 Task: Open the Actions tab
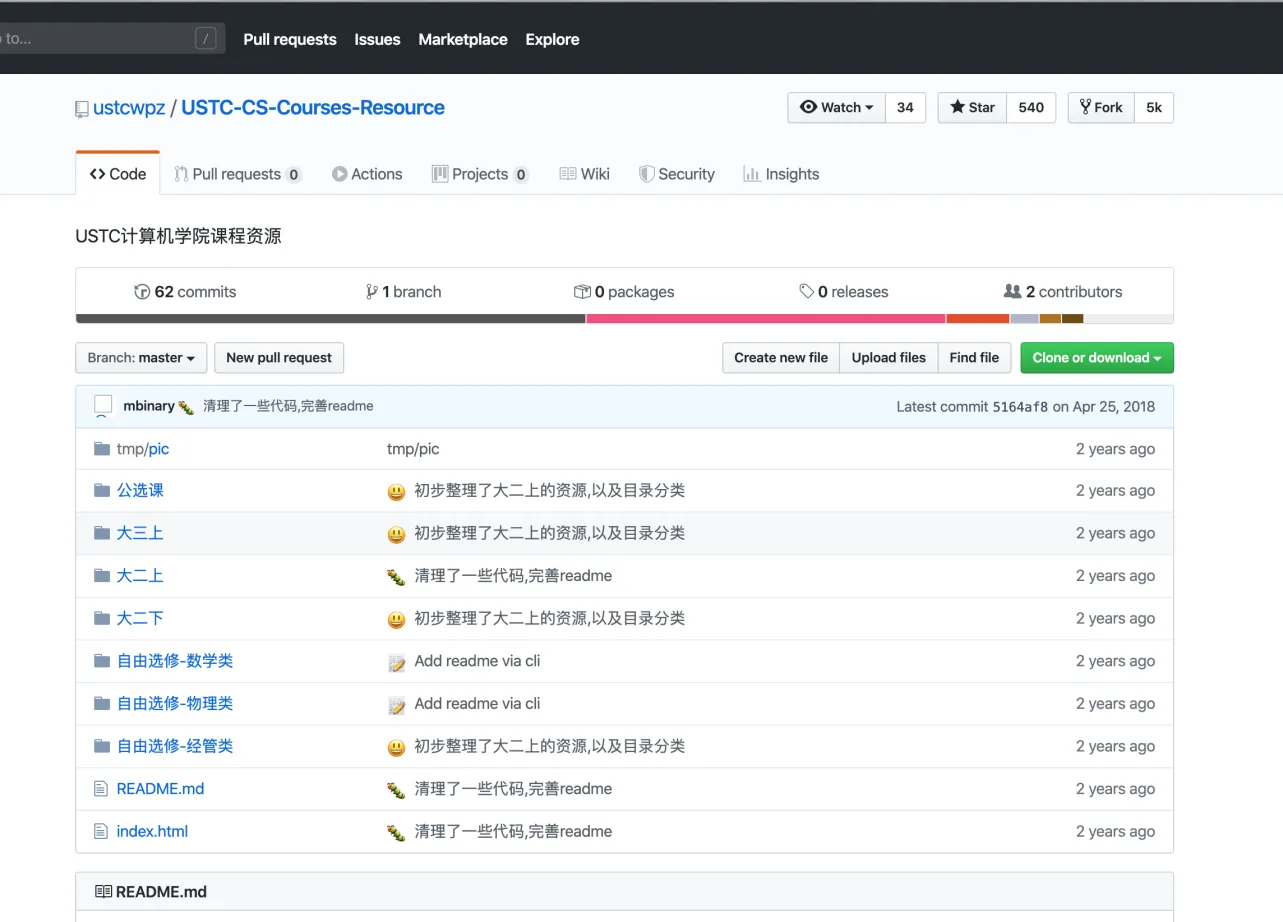[367, 174]
